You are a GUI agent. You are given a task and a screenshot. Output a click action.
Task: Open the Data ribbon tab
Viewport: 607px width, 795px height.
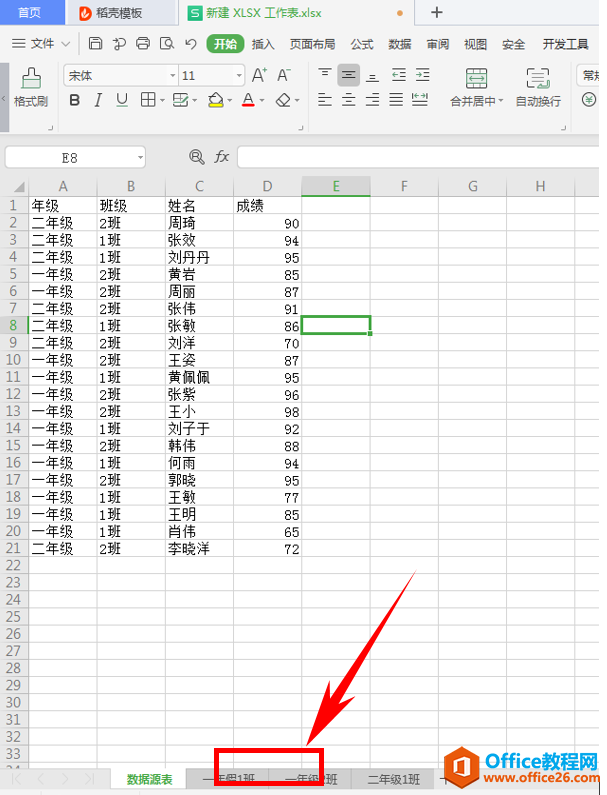[x=400, y=44]
